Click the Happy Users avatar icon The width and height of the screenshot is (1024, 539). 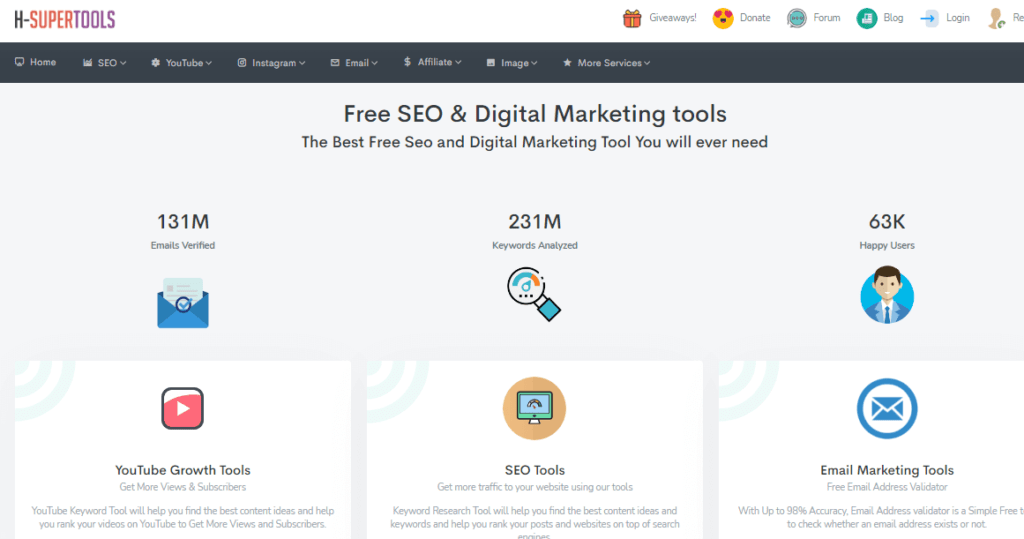(x=887, y=294)
